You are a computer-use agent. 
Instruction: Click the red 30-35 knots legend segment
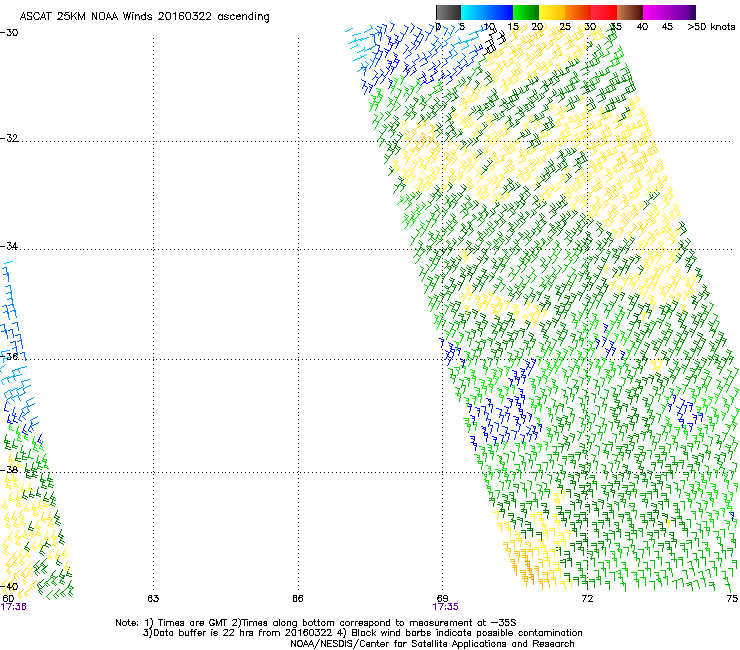tap(604, 12)
